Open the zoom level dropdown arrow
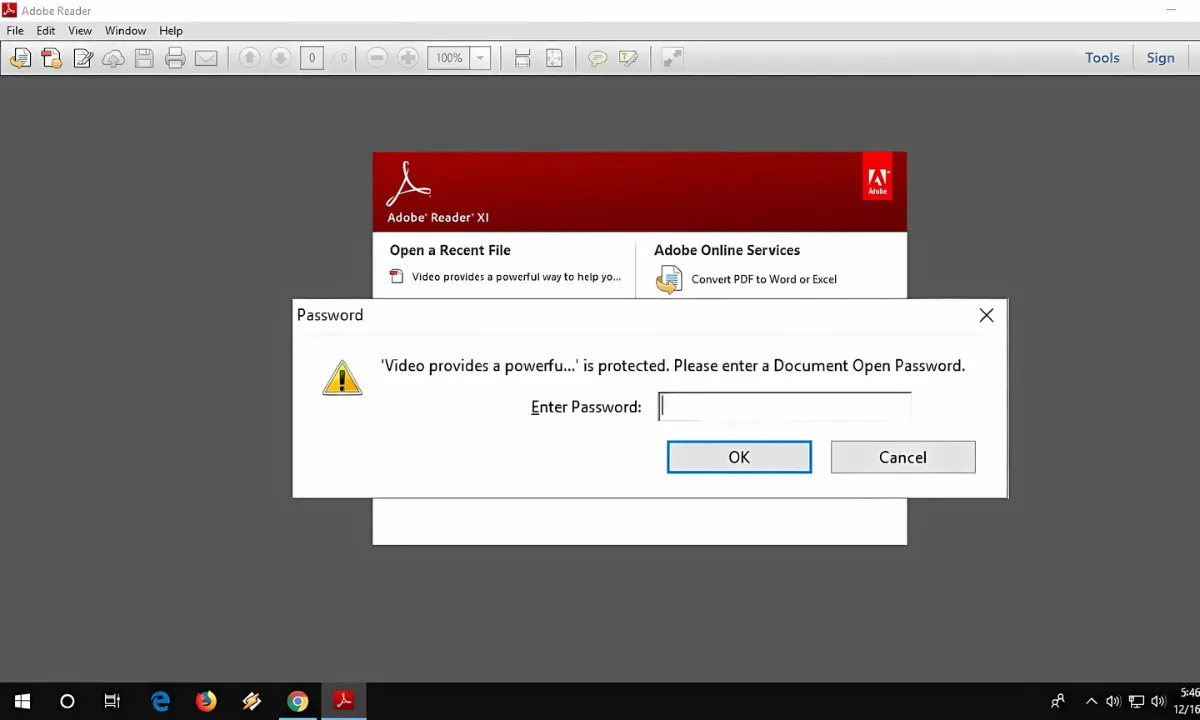The width and height of the screenshot is (1200, 720). click(x=480, y=58)
